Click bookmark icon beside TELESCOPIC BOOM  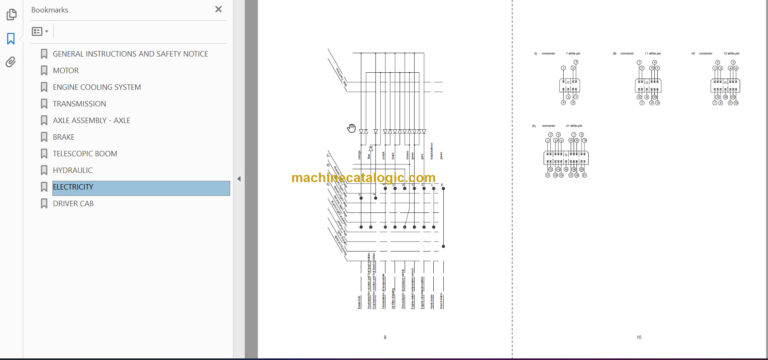tap(44, 154)
